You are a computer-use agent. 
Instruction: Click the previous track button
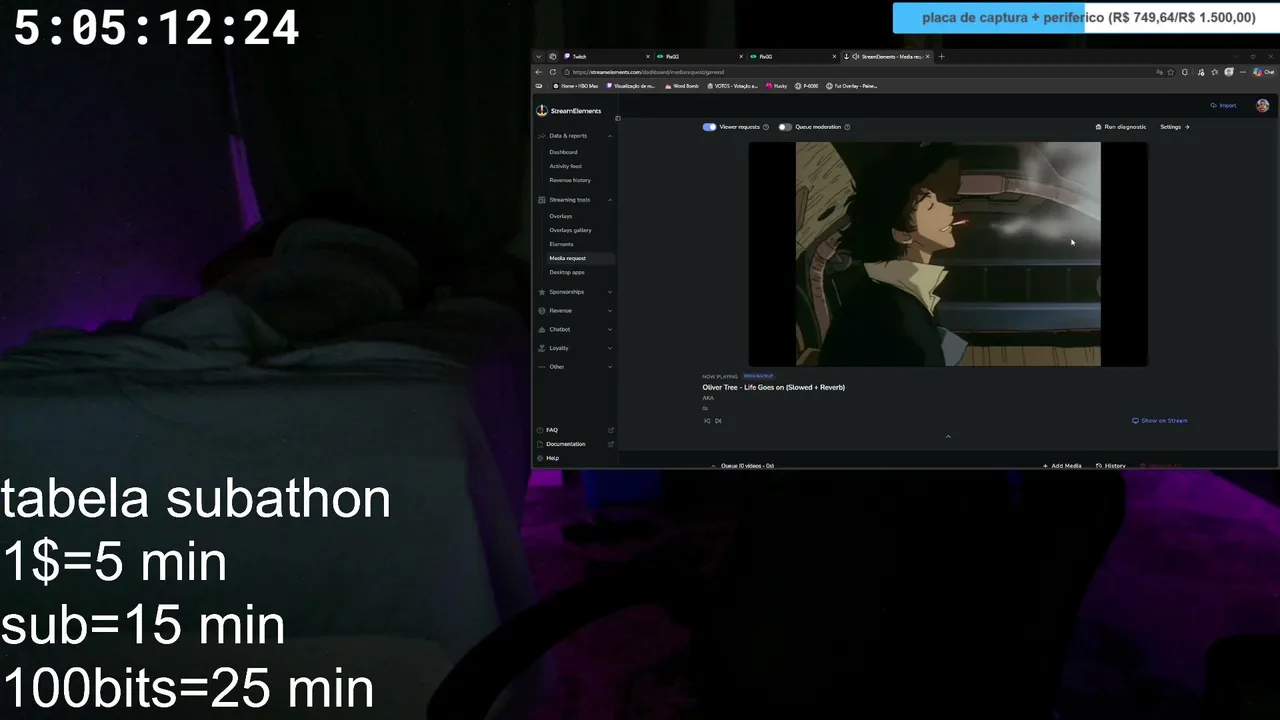click(x=707, y=421)
